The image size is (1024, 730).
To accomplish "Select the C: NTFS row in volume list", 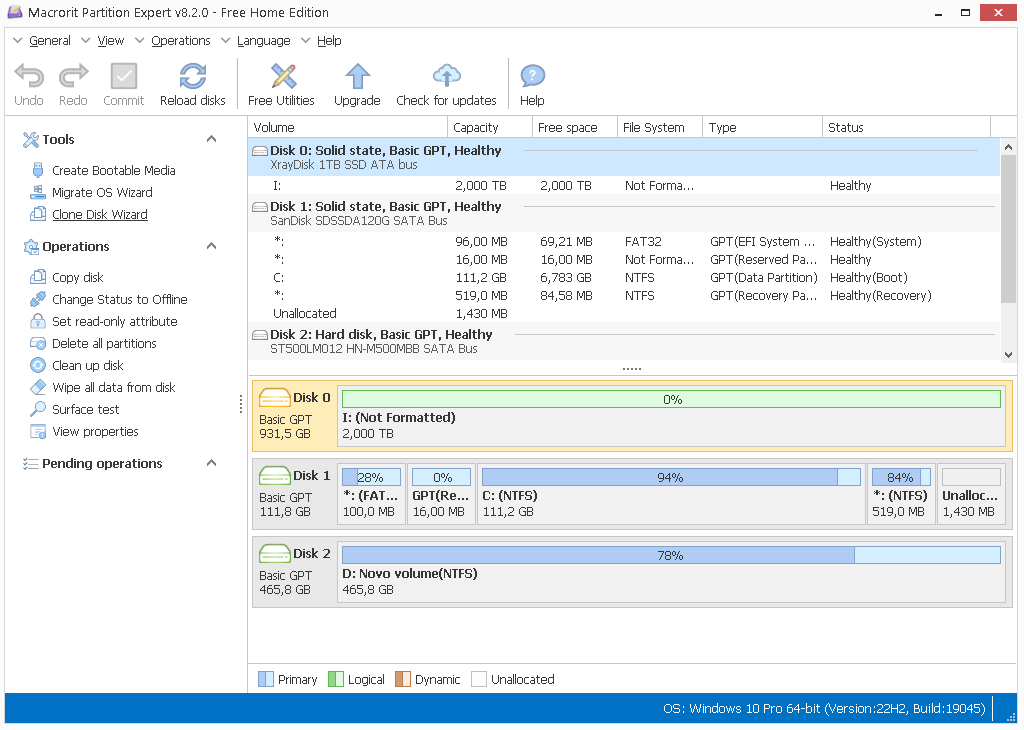I will [x=624, y=278].
